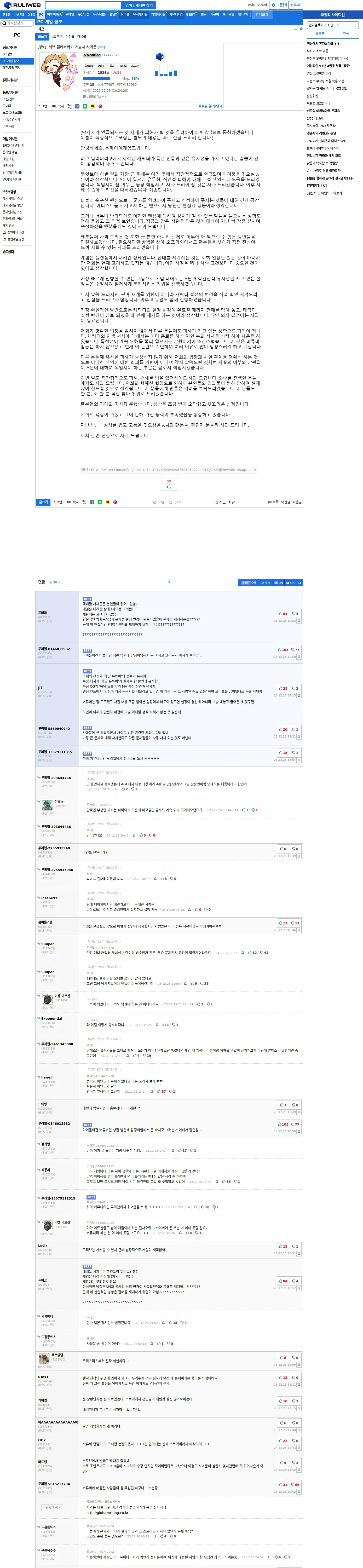363x1568 pixels.
Task: Downvote 루리웹-5615217734's comment showing 56
Action: 295,1484
